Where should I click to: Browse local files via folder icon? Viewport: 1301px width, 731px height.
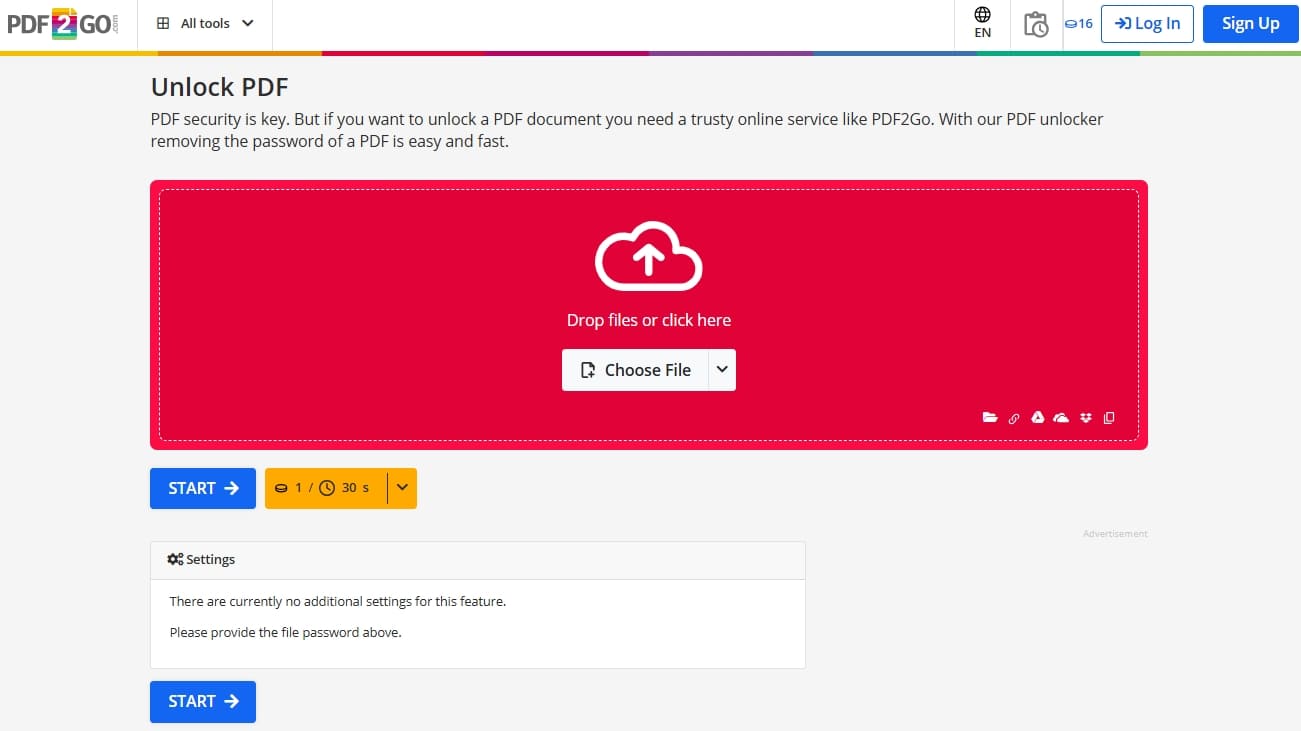tap(990, 418)
